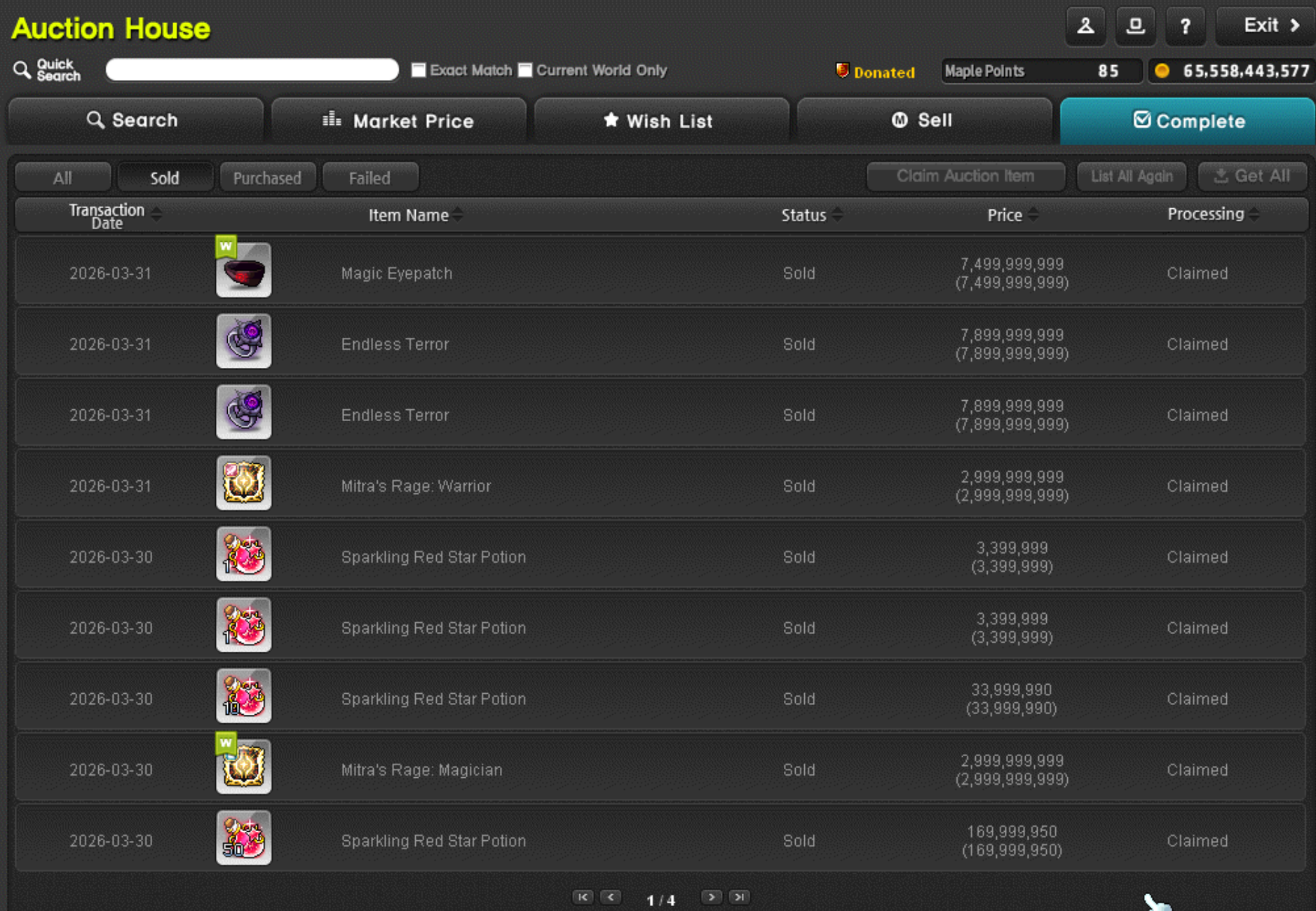Click the Magic Eyepatch item name
Screen dimensions: 1316x911
click(x=397, y=273)
